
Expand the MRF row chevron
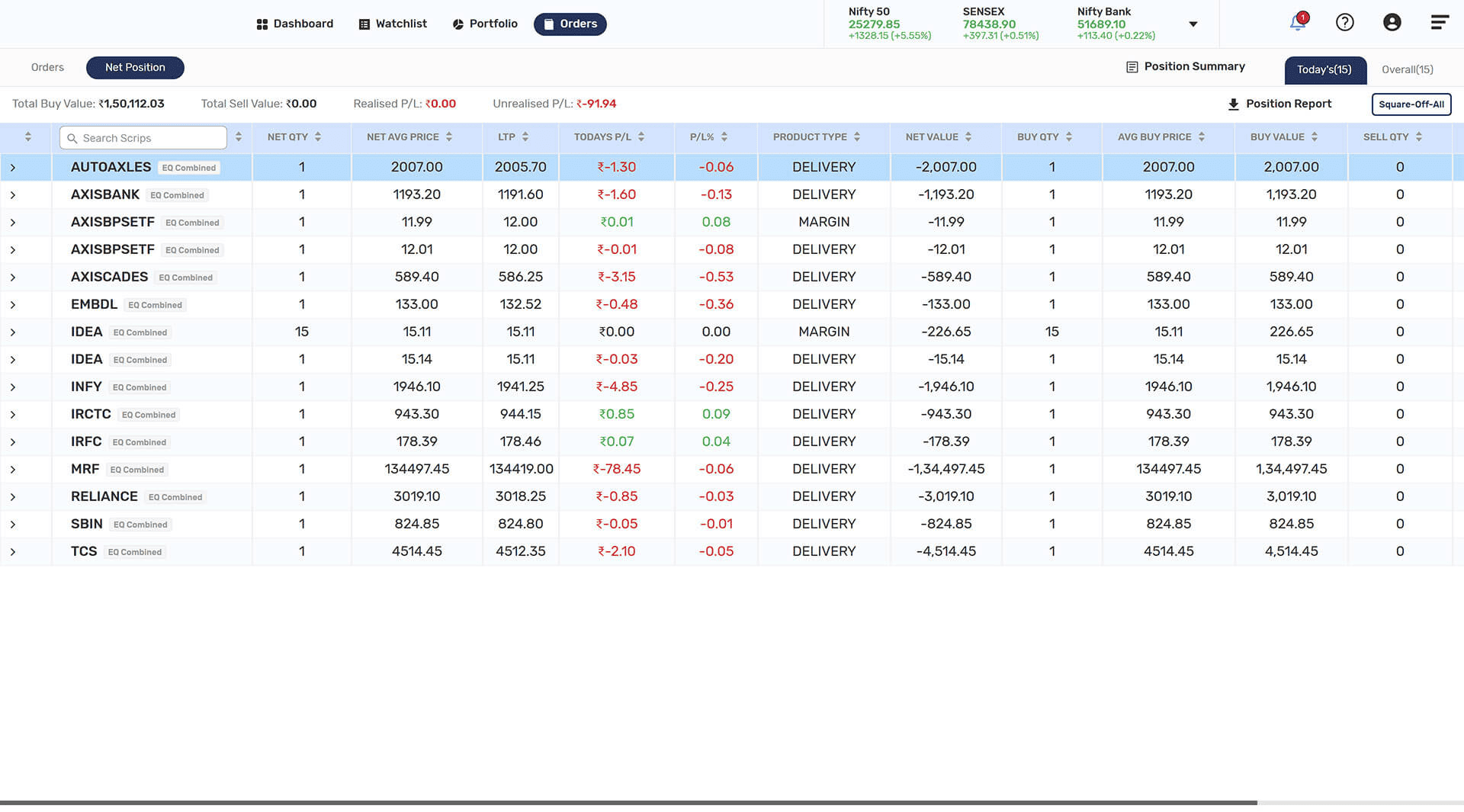point(13,470)
